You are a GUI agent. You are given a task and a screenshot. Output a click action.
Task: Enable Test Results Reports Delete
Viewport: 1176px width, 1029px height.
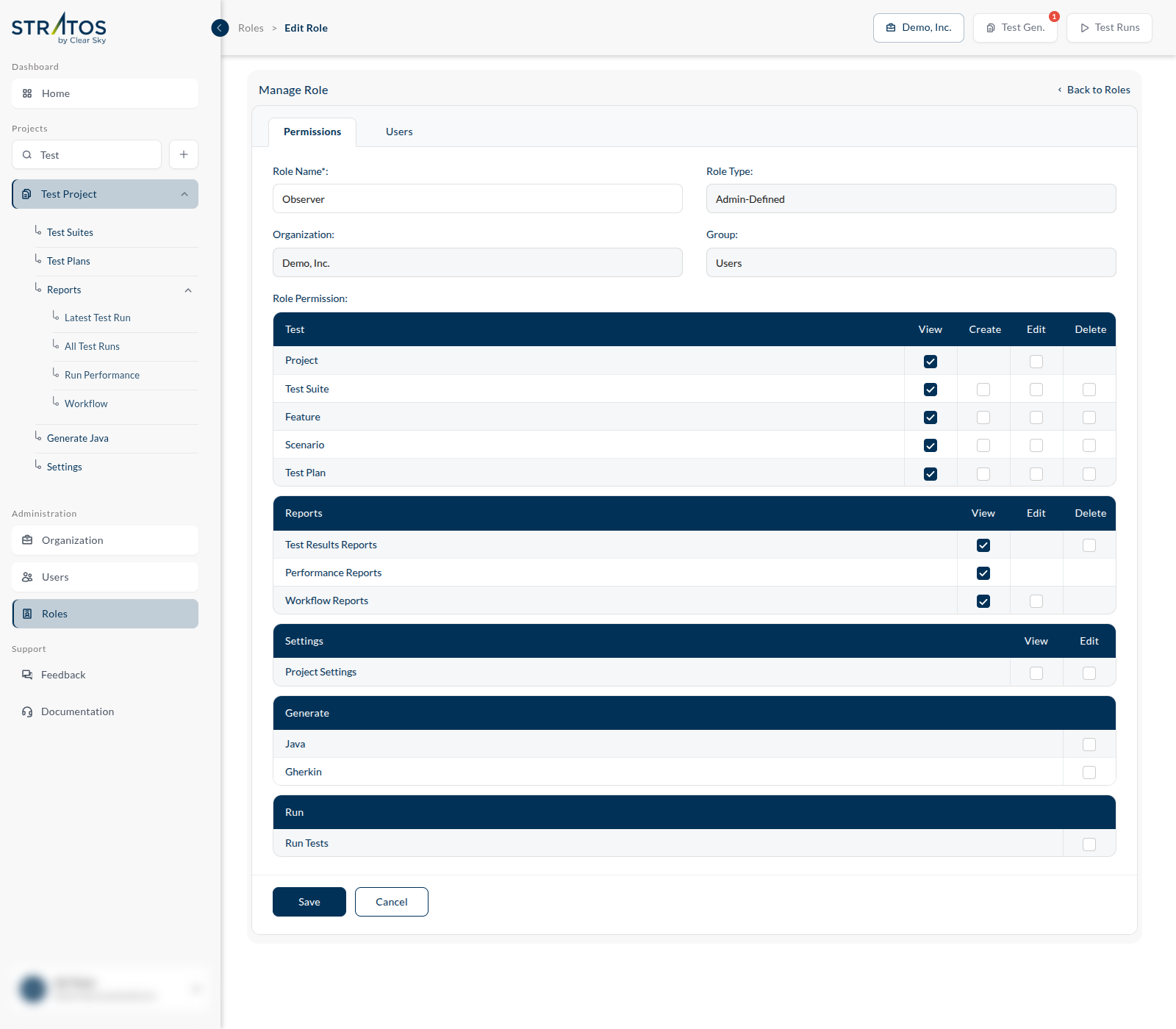(1089, 545)
